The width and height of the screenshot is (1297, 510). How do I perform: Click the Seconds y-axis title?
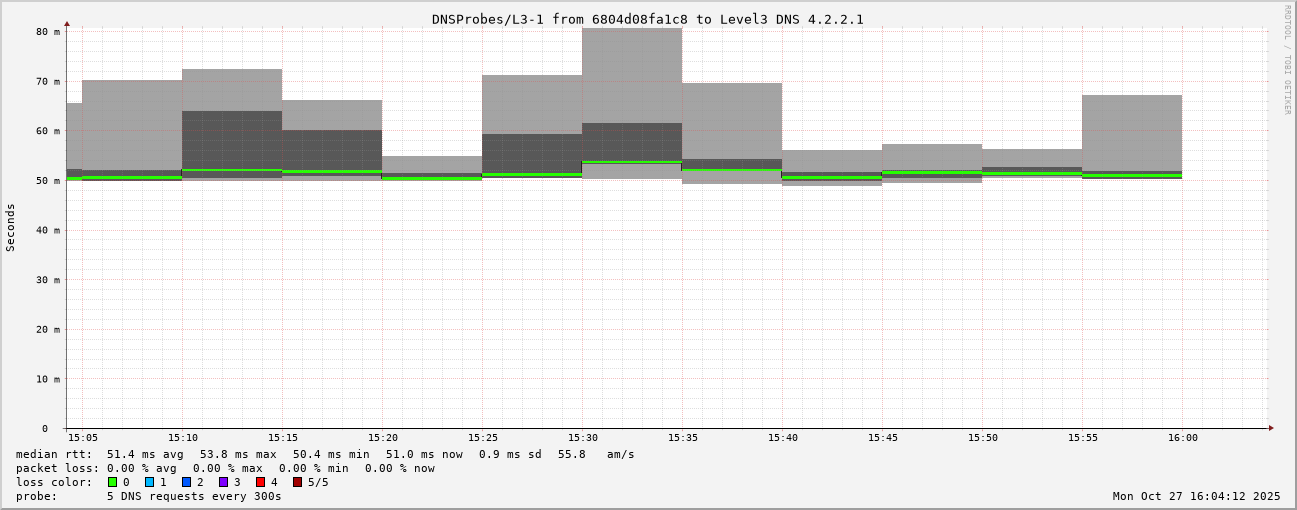pos(11,228)
